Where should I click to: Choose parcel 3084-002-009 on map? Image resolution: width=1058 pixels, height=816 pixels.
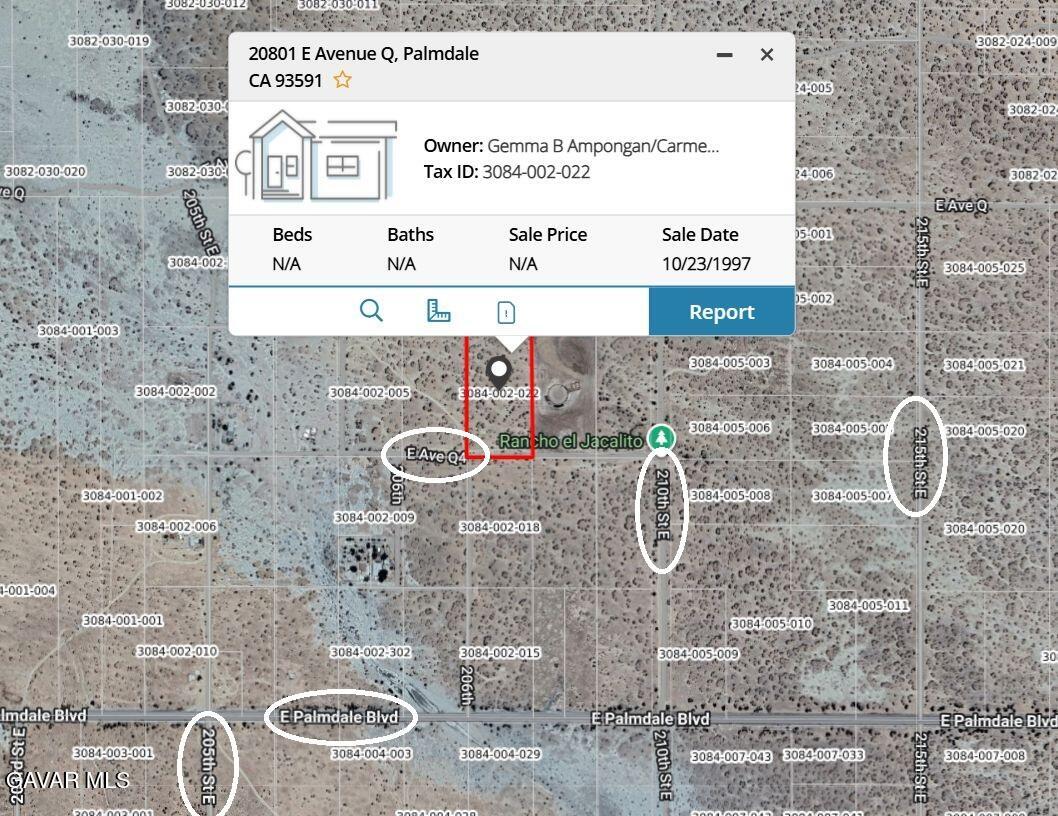click(374, 517)
